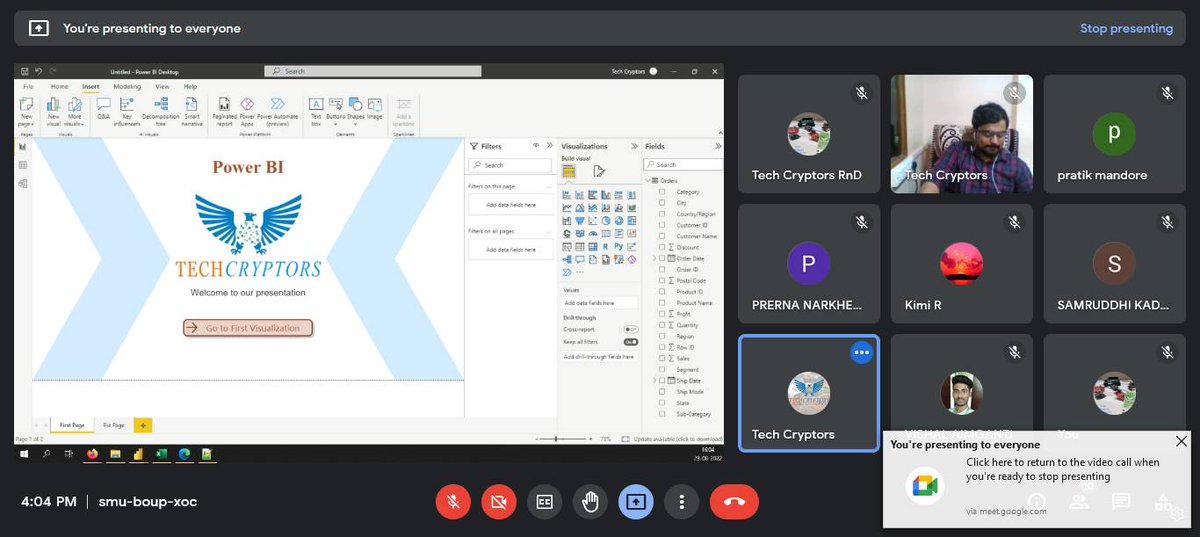Check the Discount field

662,247
